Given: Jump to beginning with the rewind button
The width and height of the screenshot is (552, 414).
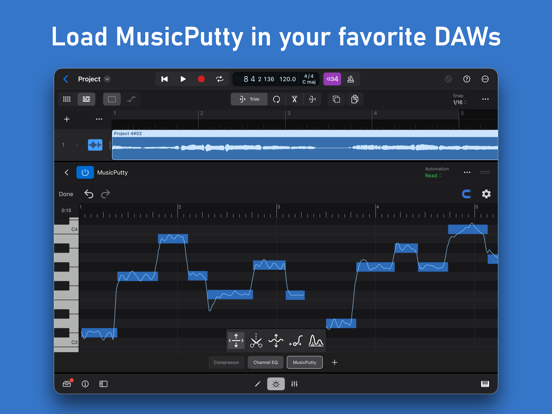Looking at the screenshot, I should pyautogui.click(x=164, y=79).
